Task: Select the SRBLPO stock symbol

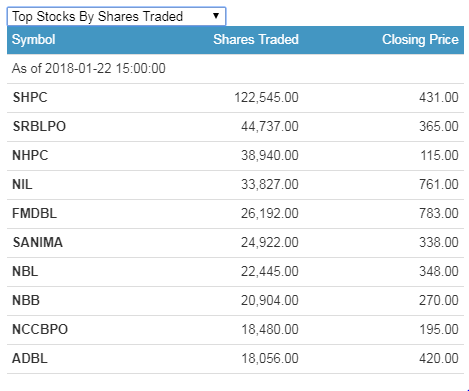Action: (39, 126)
